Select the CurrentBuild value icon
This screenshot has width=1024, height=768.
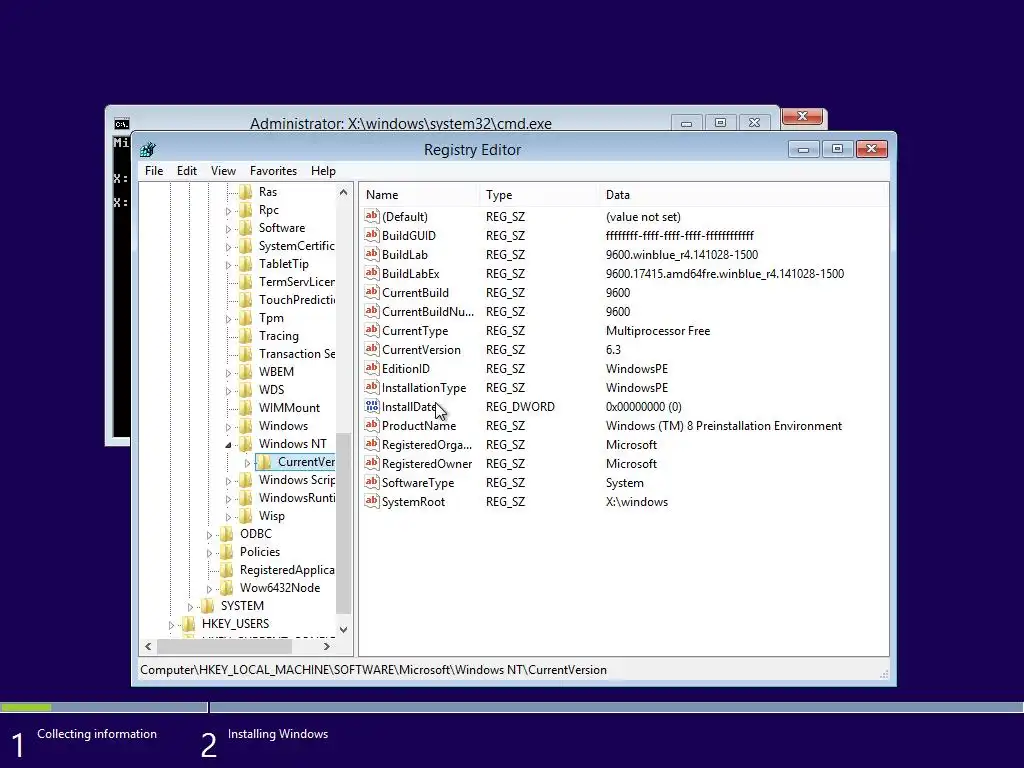[372, 292]
